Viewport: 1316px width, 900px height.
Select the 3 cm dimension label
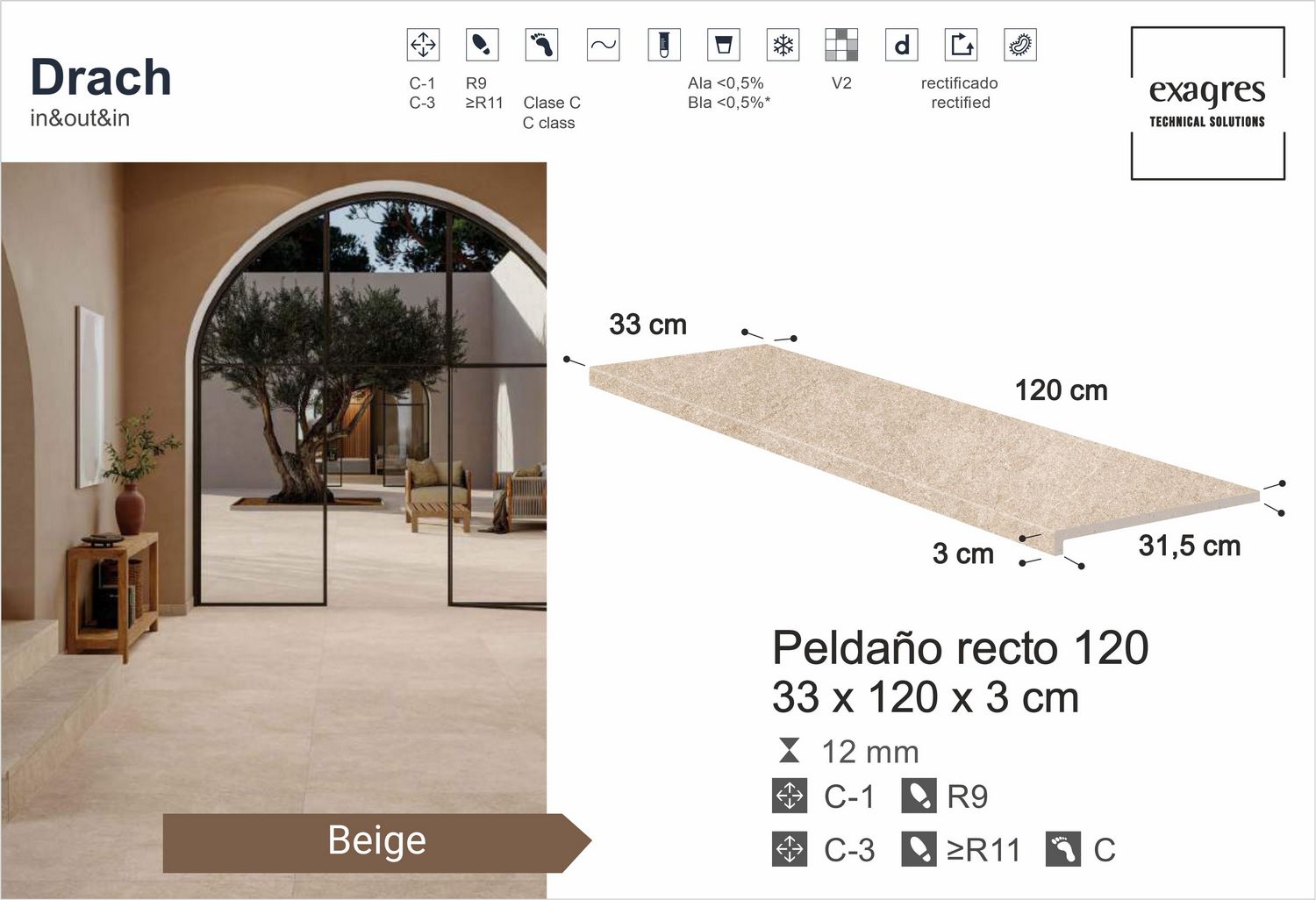coord(963,554)
